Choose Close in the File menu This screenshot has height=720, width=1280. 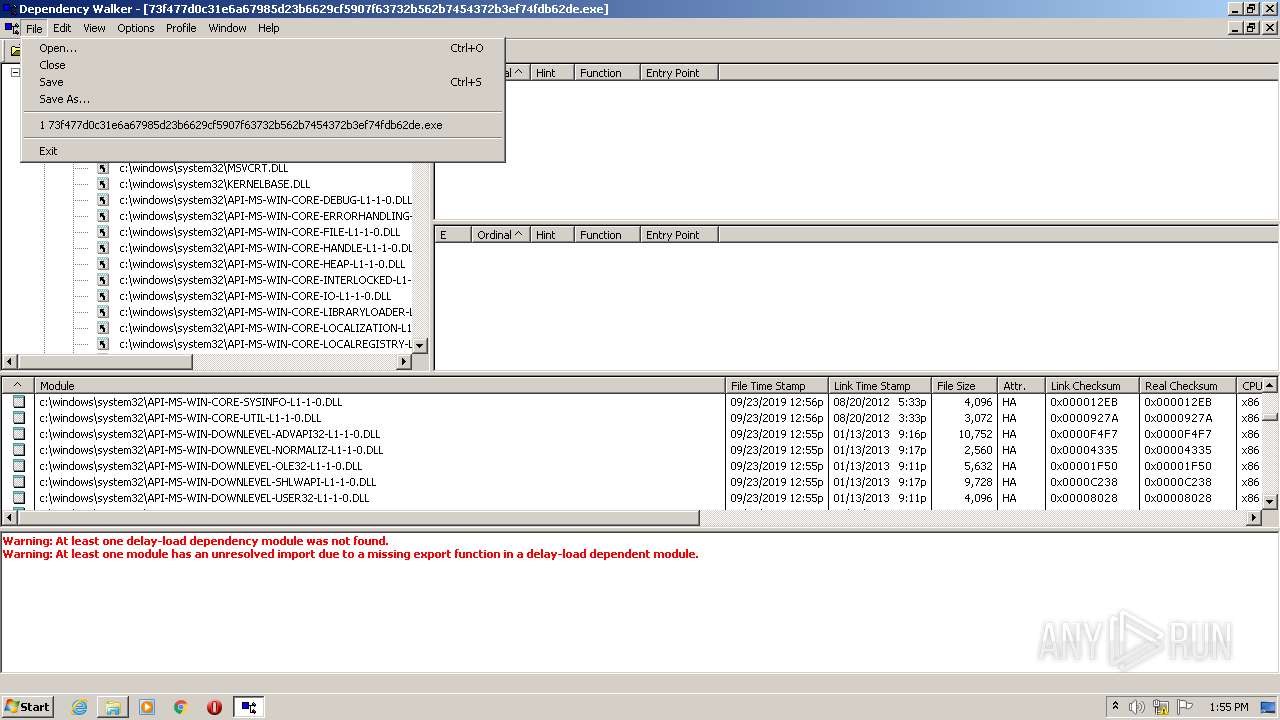click(263, 65)
